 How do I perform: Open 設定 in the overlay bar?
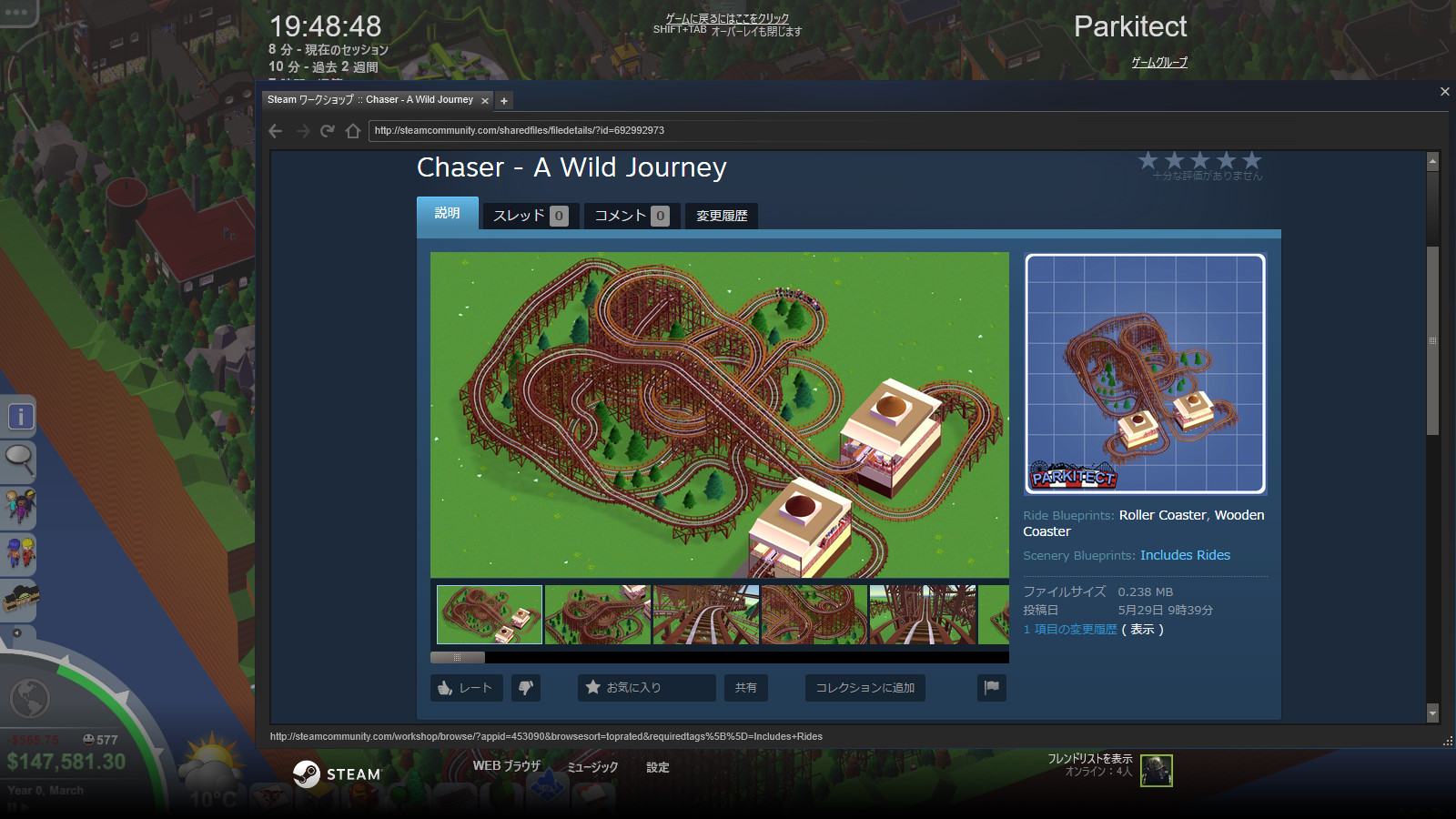click(658, 767)
